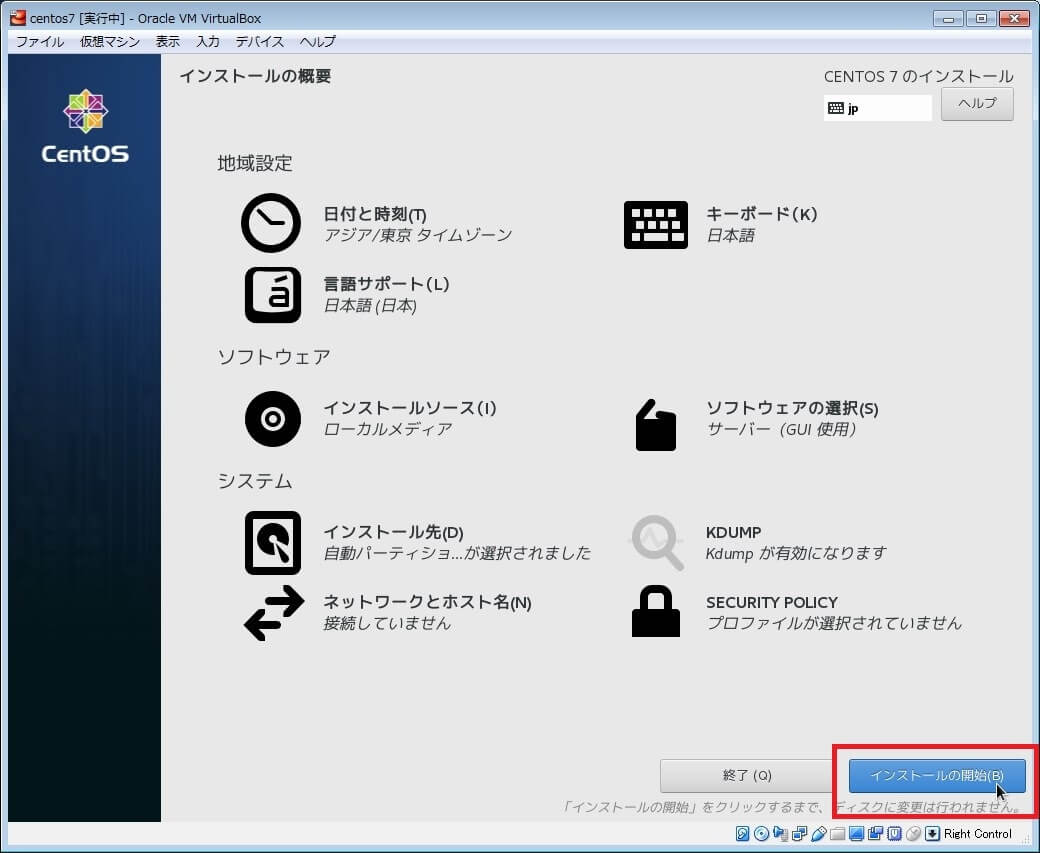
Task: Open the 表示 menu
Action: [168, 42]
